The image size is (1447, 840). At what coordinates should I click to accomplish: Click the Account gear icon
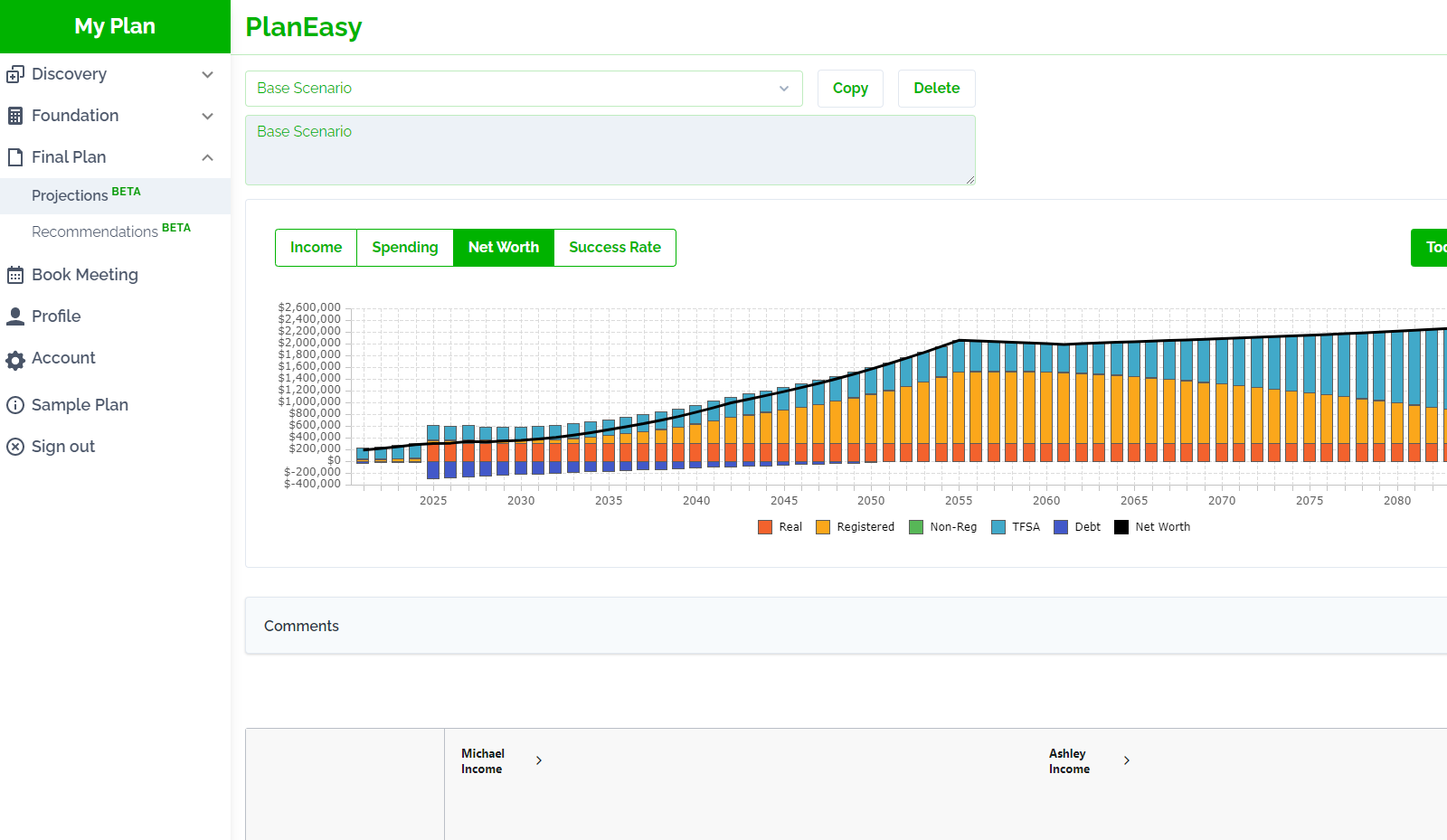15,360
